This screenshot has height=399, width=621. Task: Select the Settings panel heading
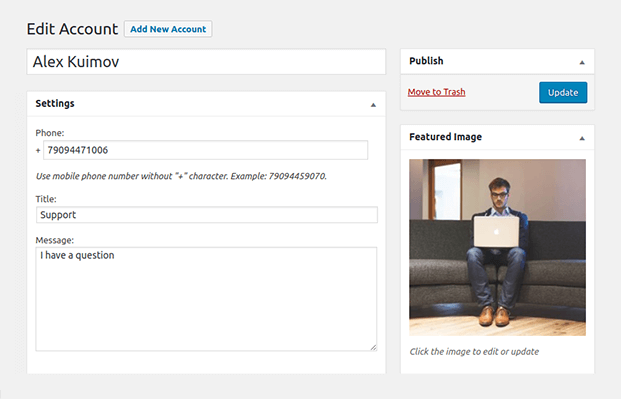click(x=55, y=103)
